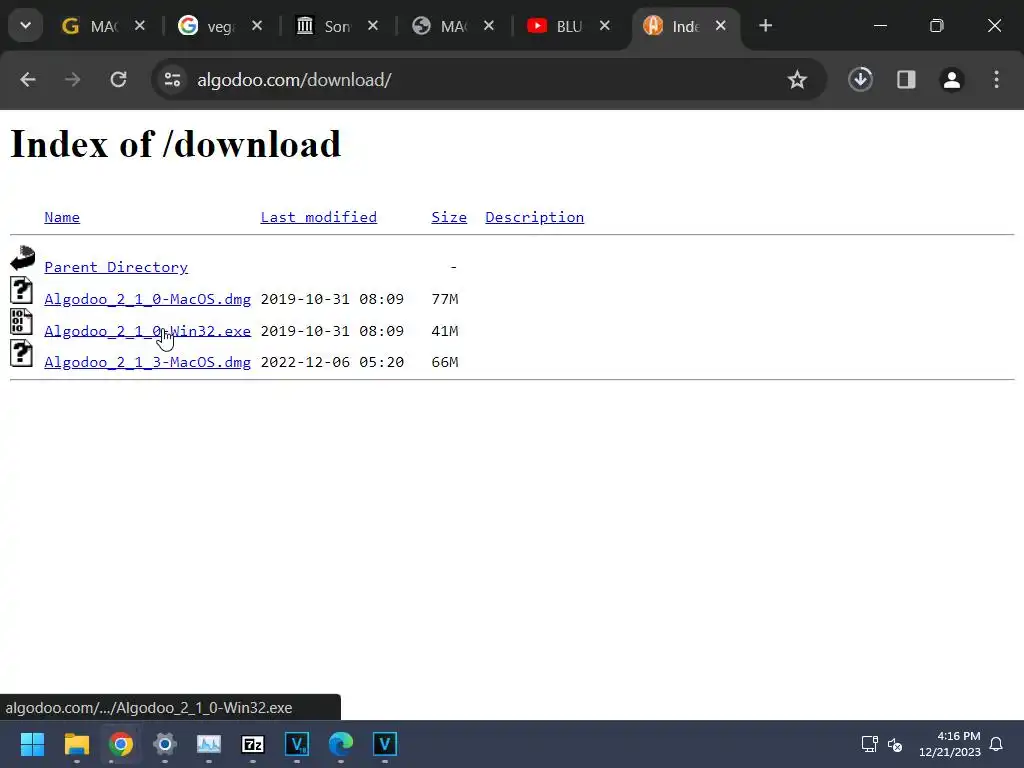Screen dimensions: 1024x768
Task: Open the Chrome downloads icon
Action: (861, 80)
